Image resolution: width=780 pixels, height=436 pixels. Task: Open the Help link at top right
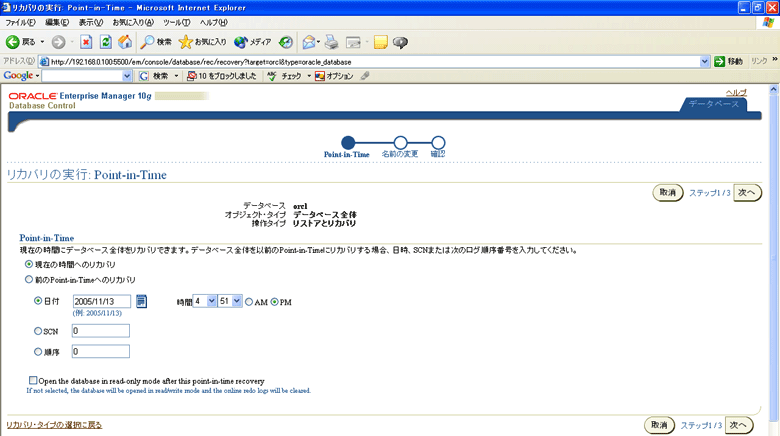(736, 93)
